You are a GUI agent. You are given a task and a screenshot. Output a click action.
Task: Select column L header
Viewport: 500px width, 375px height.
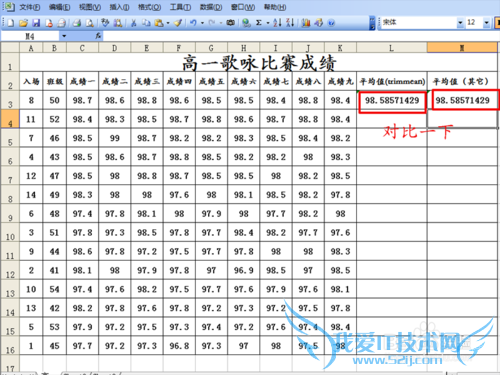(x=392, y=48)
